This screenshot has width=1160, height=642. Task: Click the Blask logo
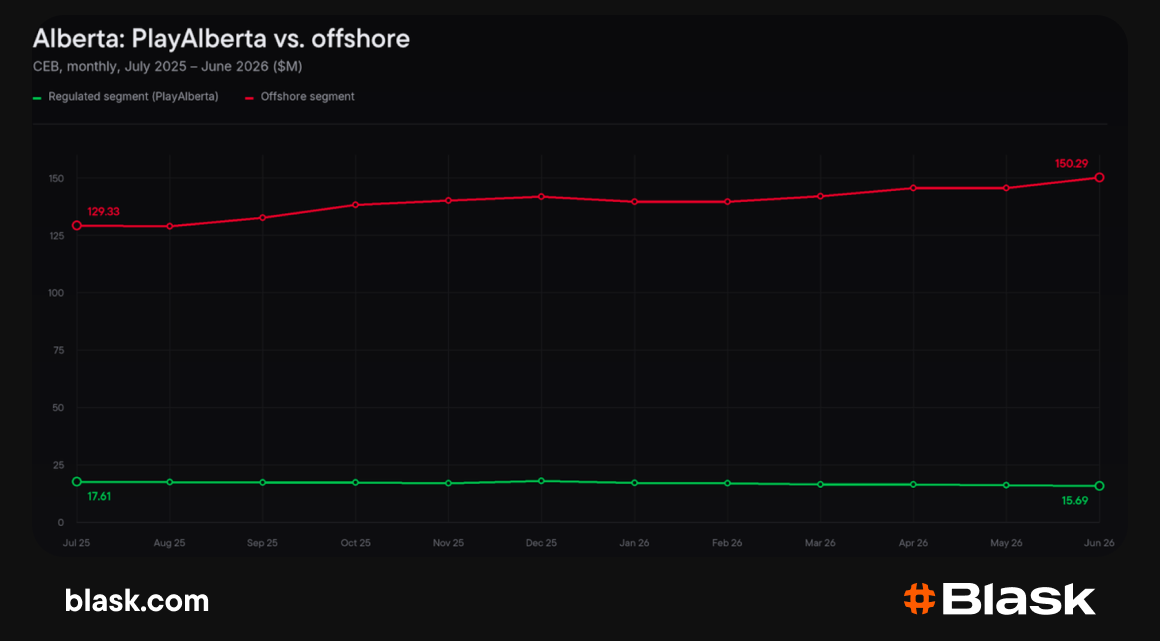(x=999, y=599)
